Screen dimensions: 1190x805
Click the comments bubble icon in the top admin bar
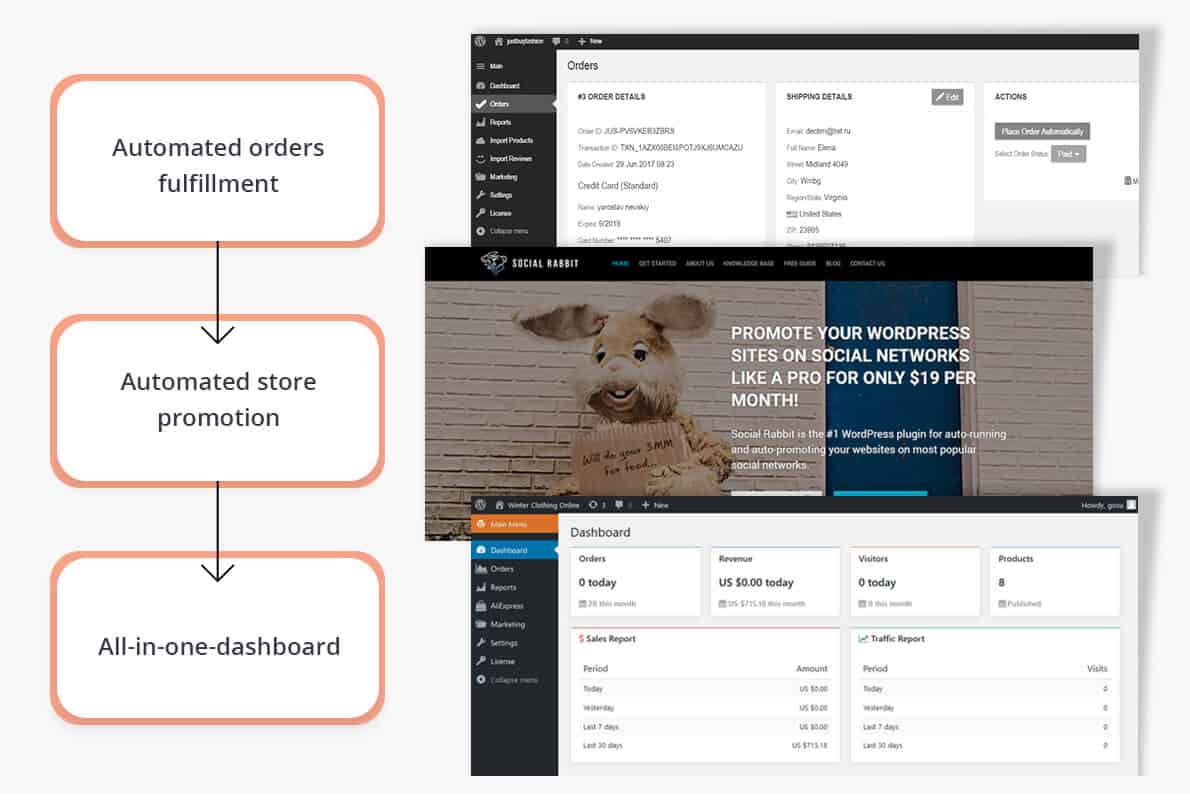(556, 41)
